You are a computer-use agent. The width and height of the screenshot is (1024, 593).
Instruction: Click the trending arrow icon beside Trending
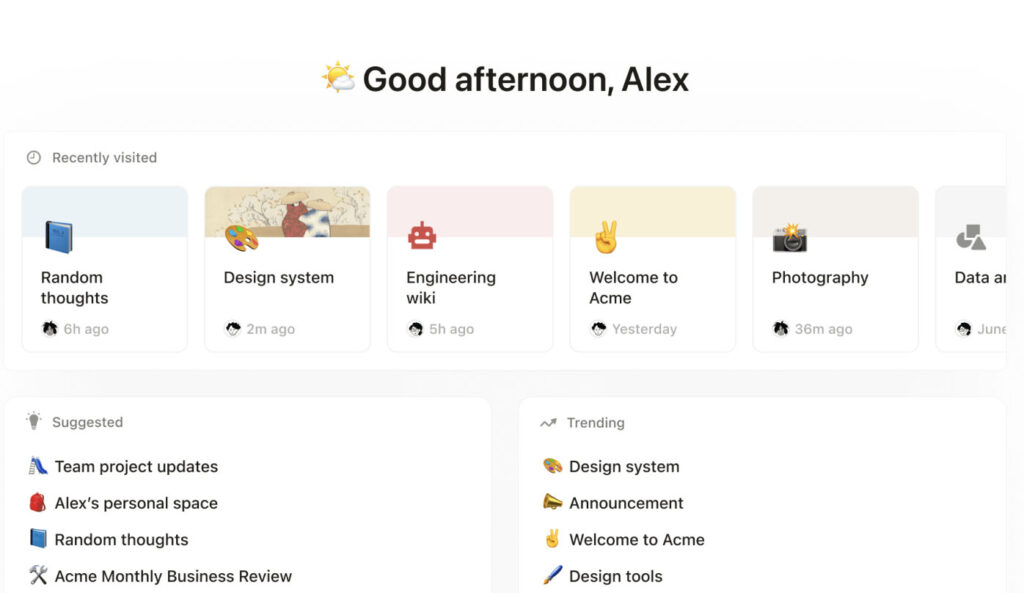(x=549, y=422)
